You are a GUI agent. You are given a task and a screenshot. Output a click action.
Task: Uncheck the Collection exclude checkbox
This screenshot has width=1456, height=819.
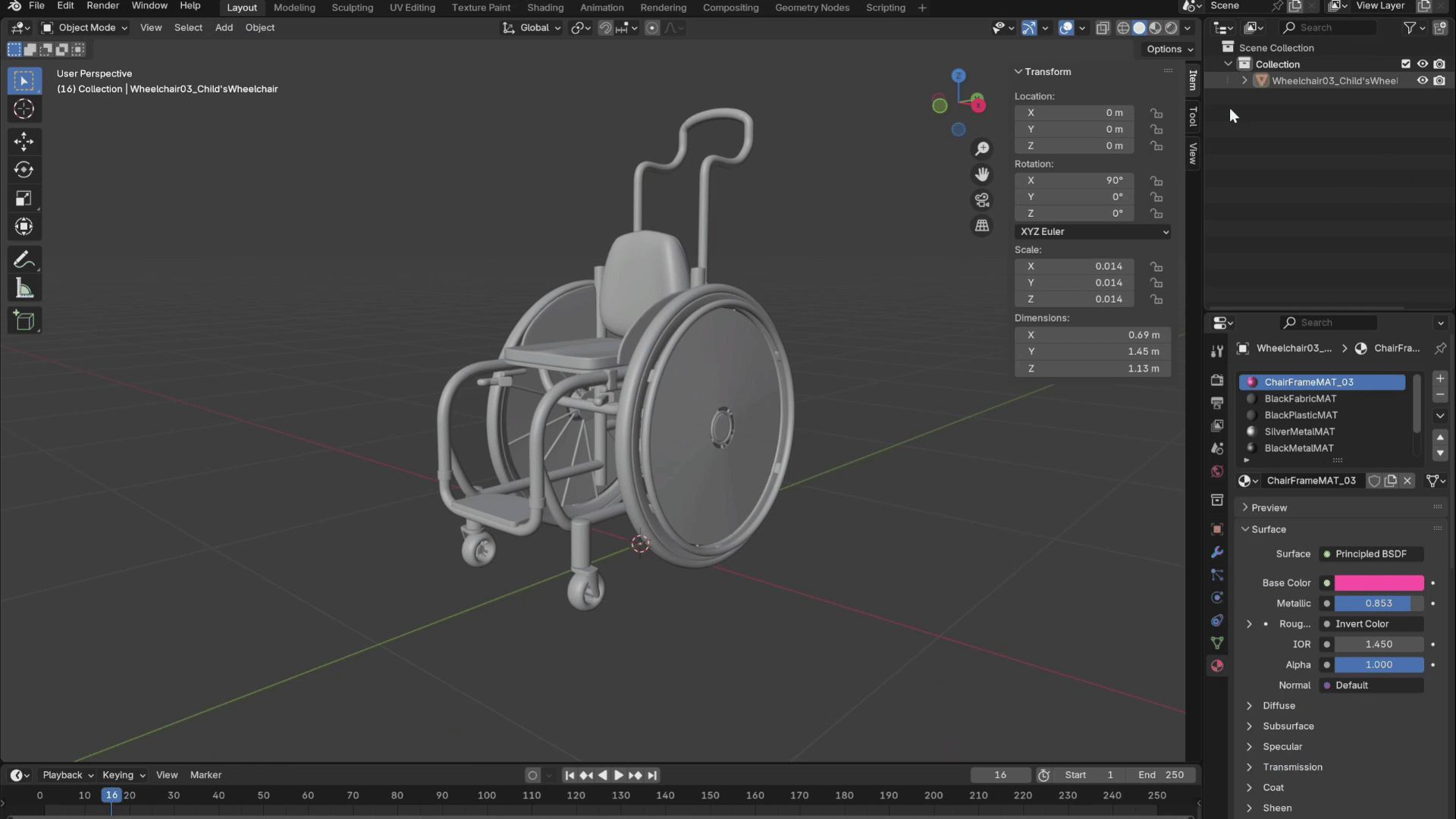point(1405,64)
